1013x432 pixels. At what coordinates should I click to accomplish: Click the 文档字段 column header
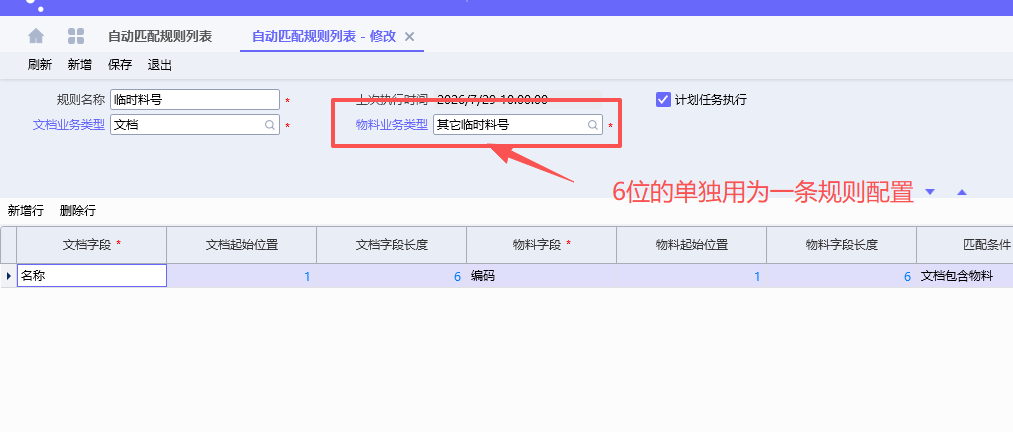pyautogui.click(x=92, y=245)
